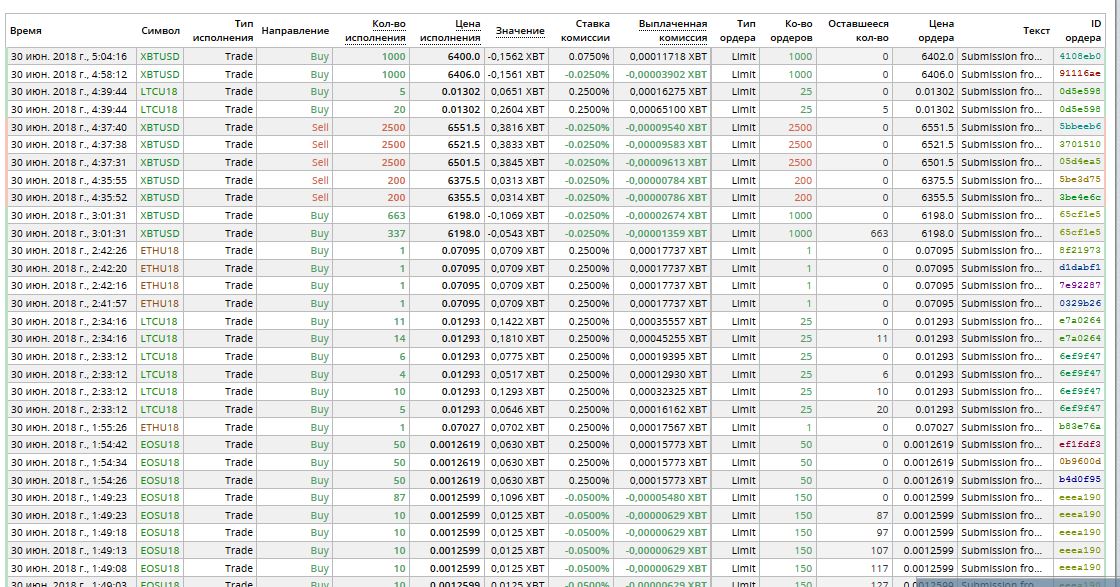Sort by the Время column header
The height and width of the screenshot is (587, 1120).
click(26, 31)
